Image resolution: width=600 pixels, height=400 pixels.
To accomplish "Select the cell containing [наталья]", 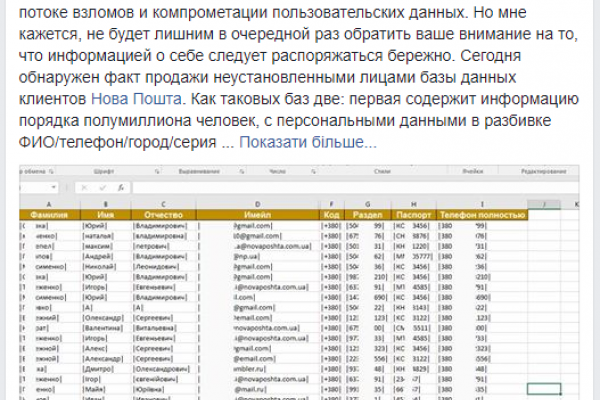I will point(106,236).
